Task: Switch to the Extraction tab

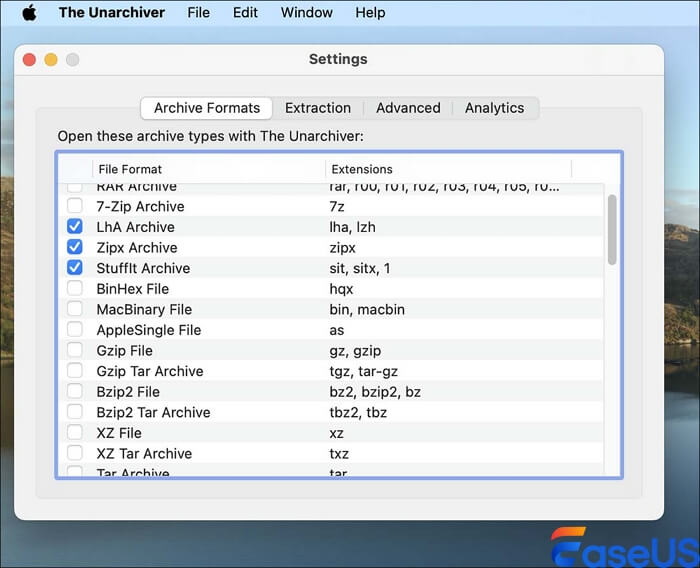Action: coord(317,108)
